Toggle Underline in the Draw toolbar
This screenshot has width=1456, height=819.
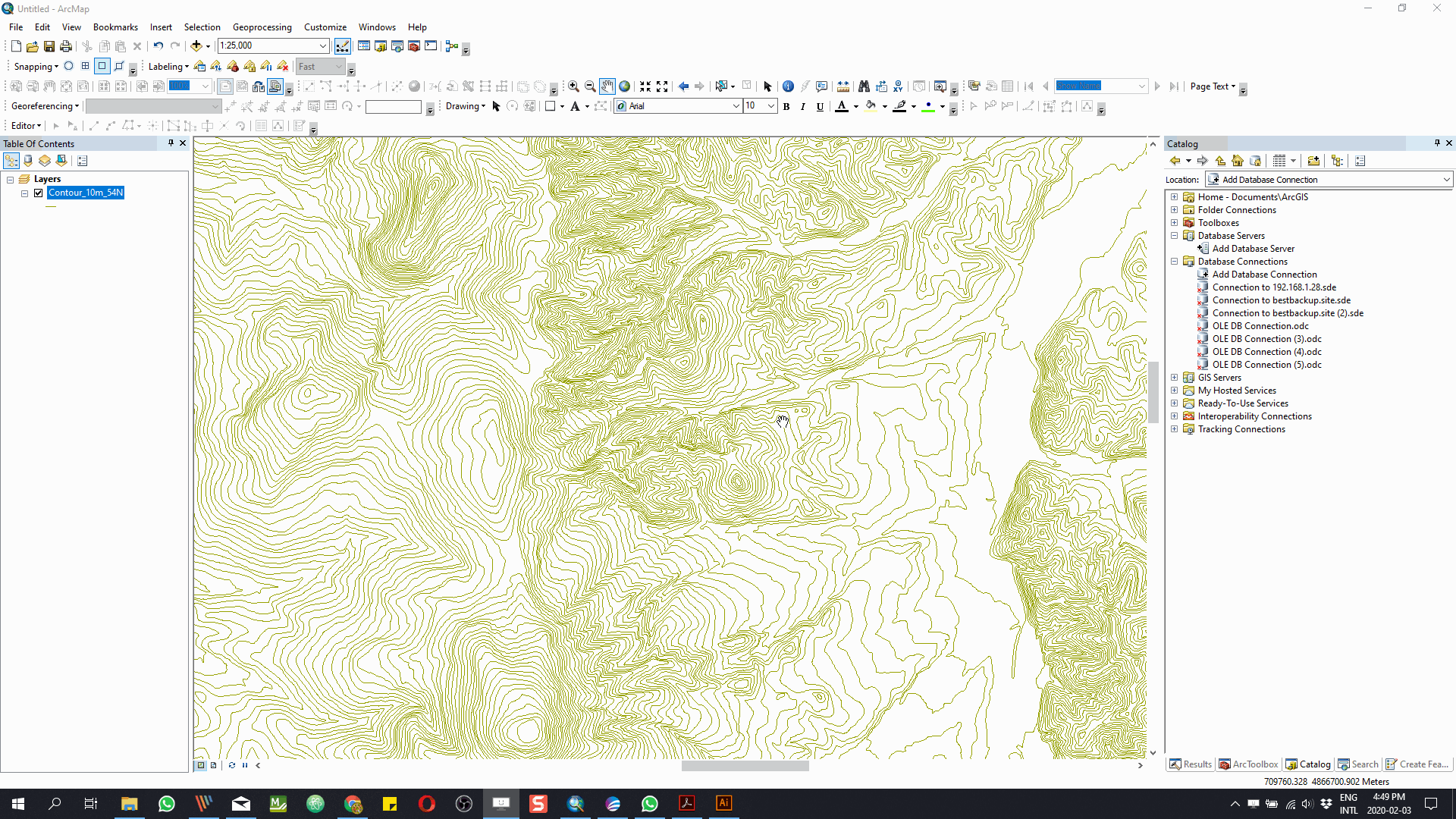819,106
